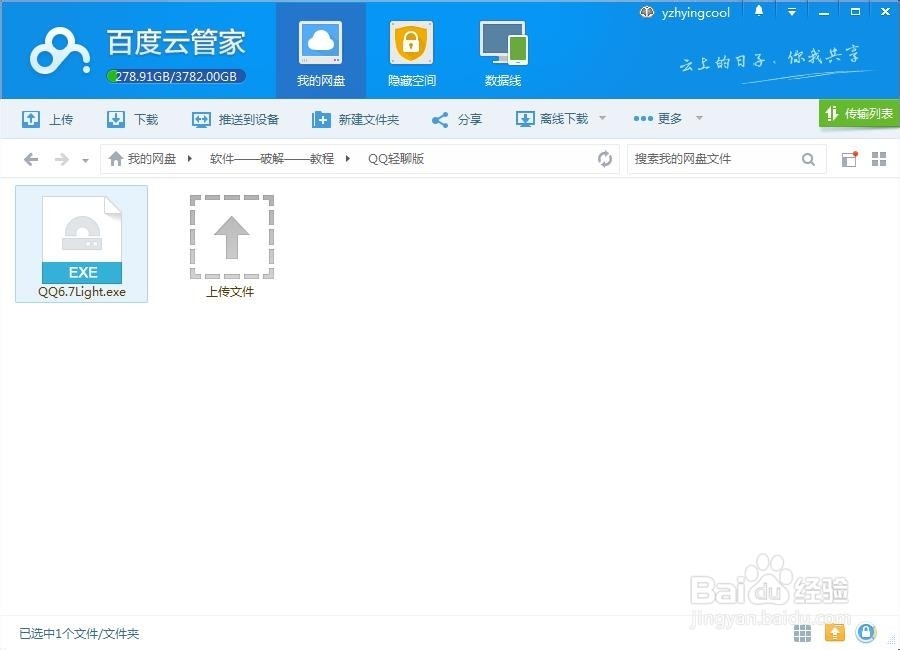This screenshot has width=900, height=650.
Task: Expand navigation history dropdown
Action: tap(86, 160)
